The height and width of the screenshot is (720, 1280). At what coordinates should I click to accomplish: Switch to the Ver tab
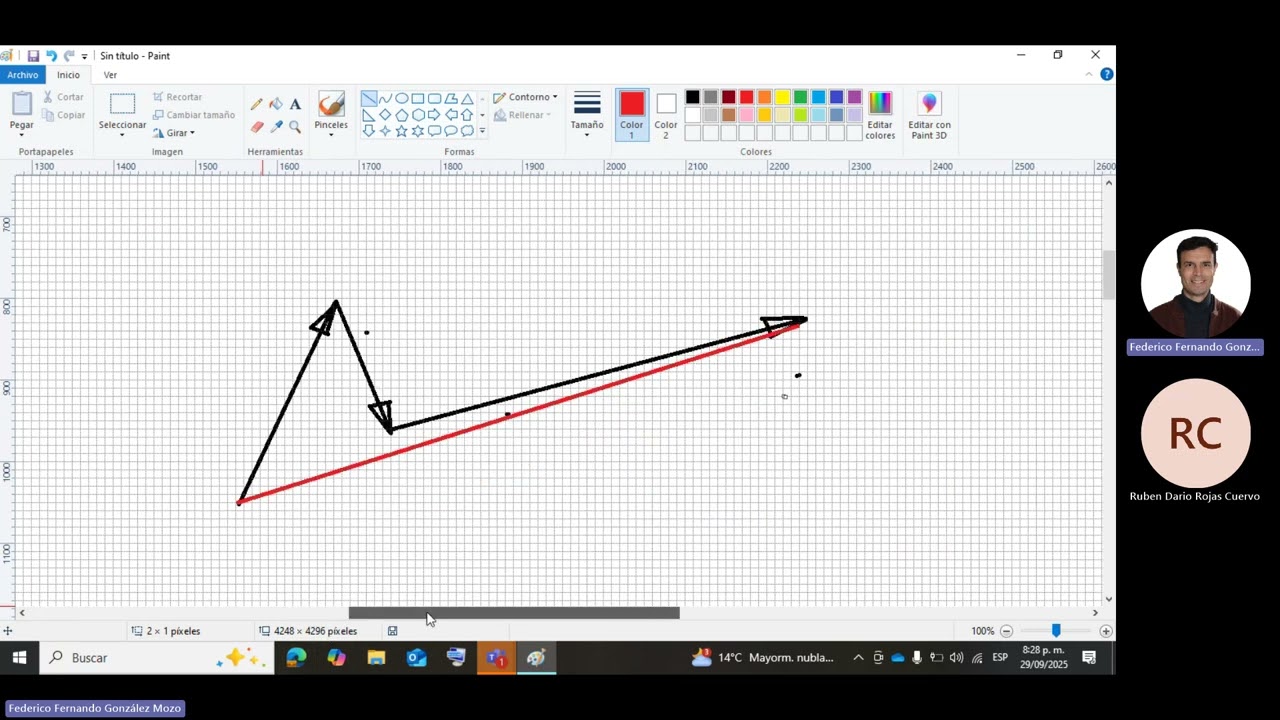pyautogui.click(x=110, y=75)
